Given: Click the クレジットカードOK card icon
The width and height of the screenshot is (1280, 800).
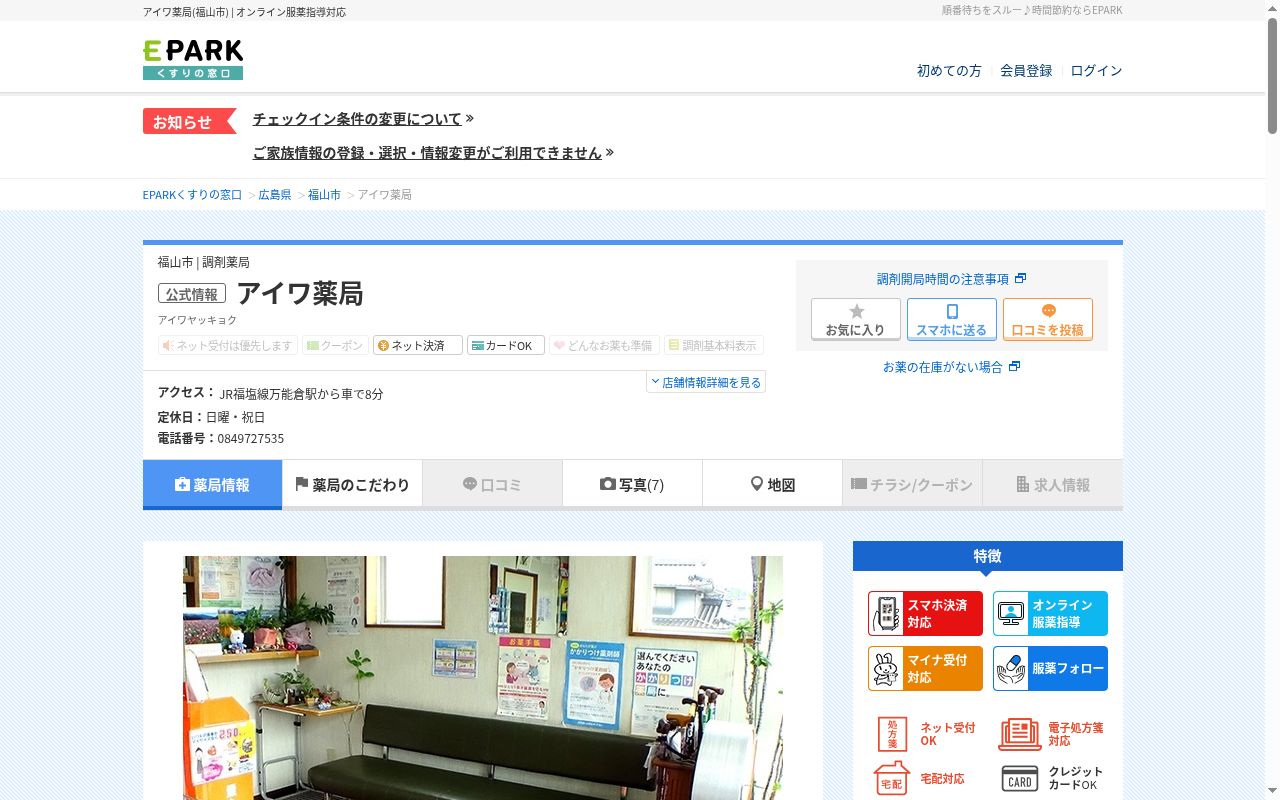Looking at the screenshot, I should pyautogui.click(x=1019, y=778).
